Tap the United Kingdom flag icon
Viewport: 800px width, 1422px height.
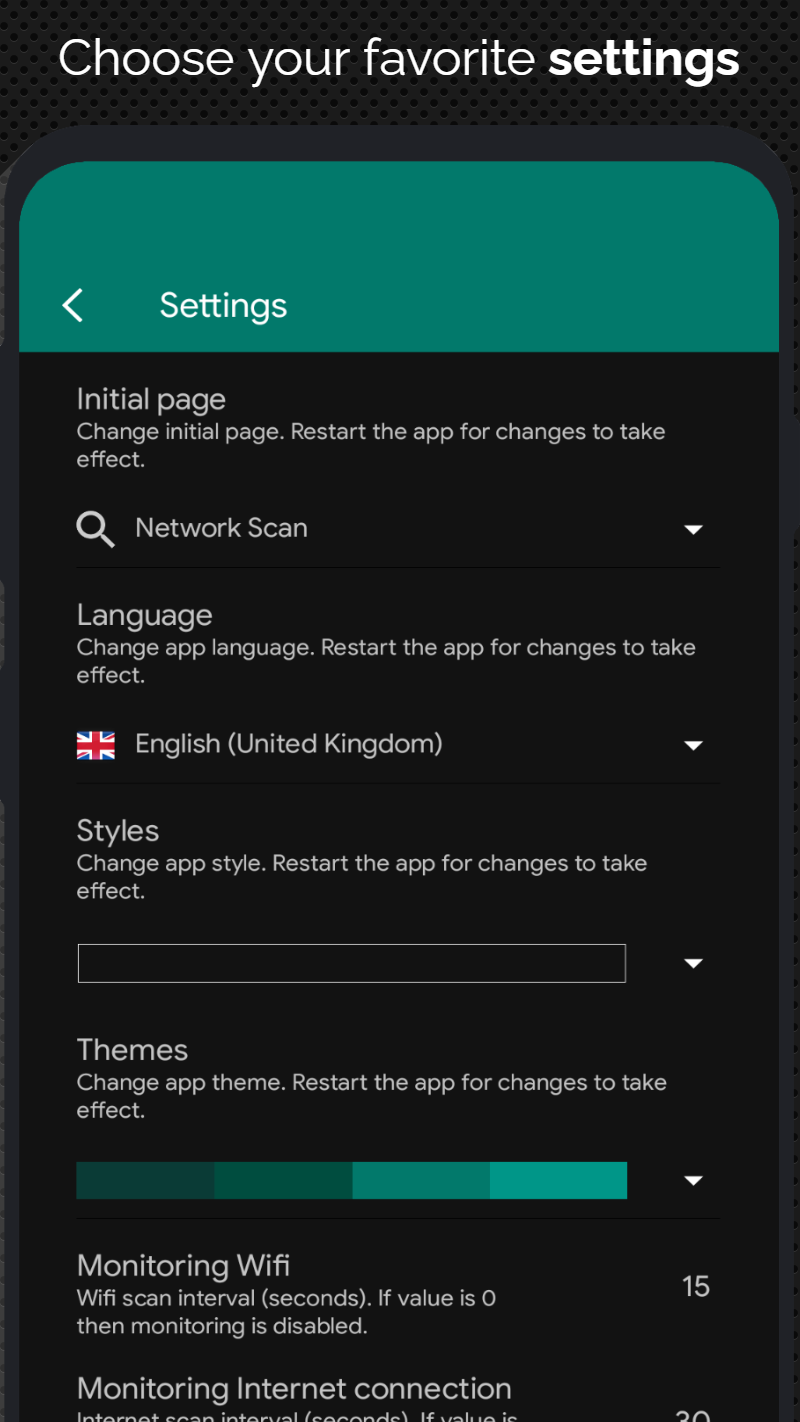pos(96,745)
